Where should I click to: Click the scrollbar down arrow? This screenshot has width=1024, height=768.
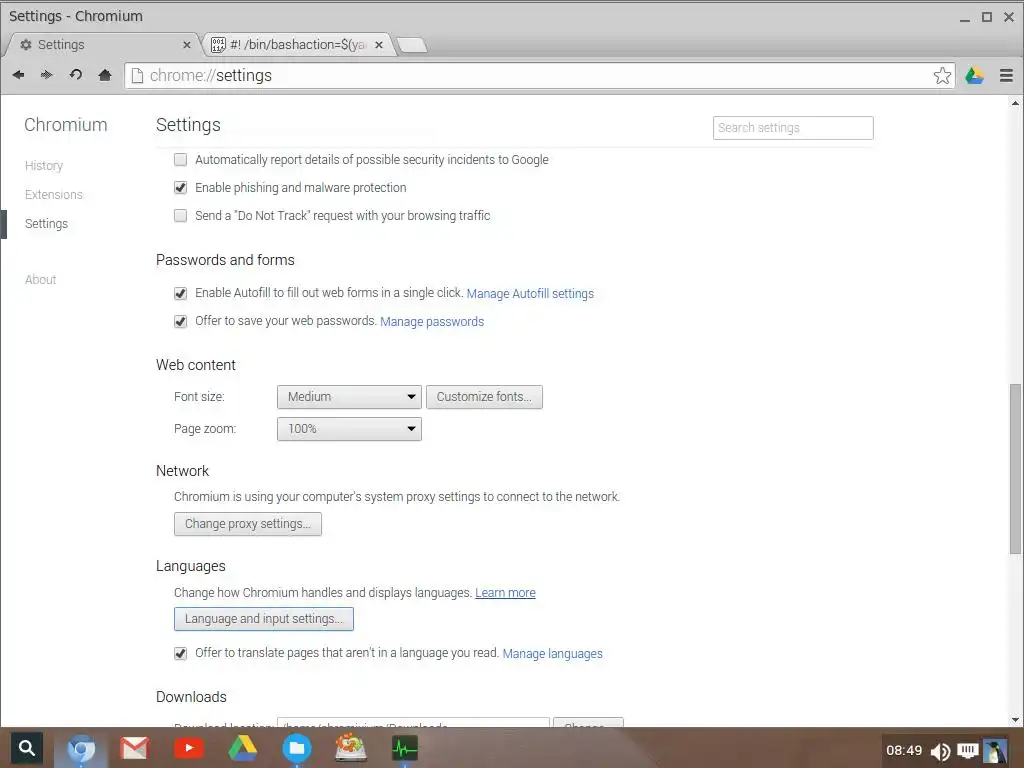pos(1015,720)
